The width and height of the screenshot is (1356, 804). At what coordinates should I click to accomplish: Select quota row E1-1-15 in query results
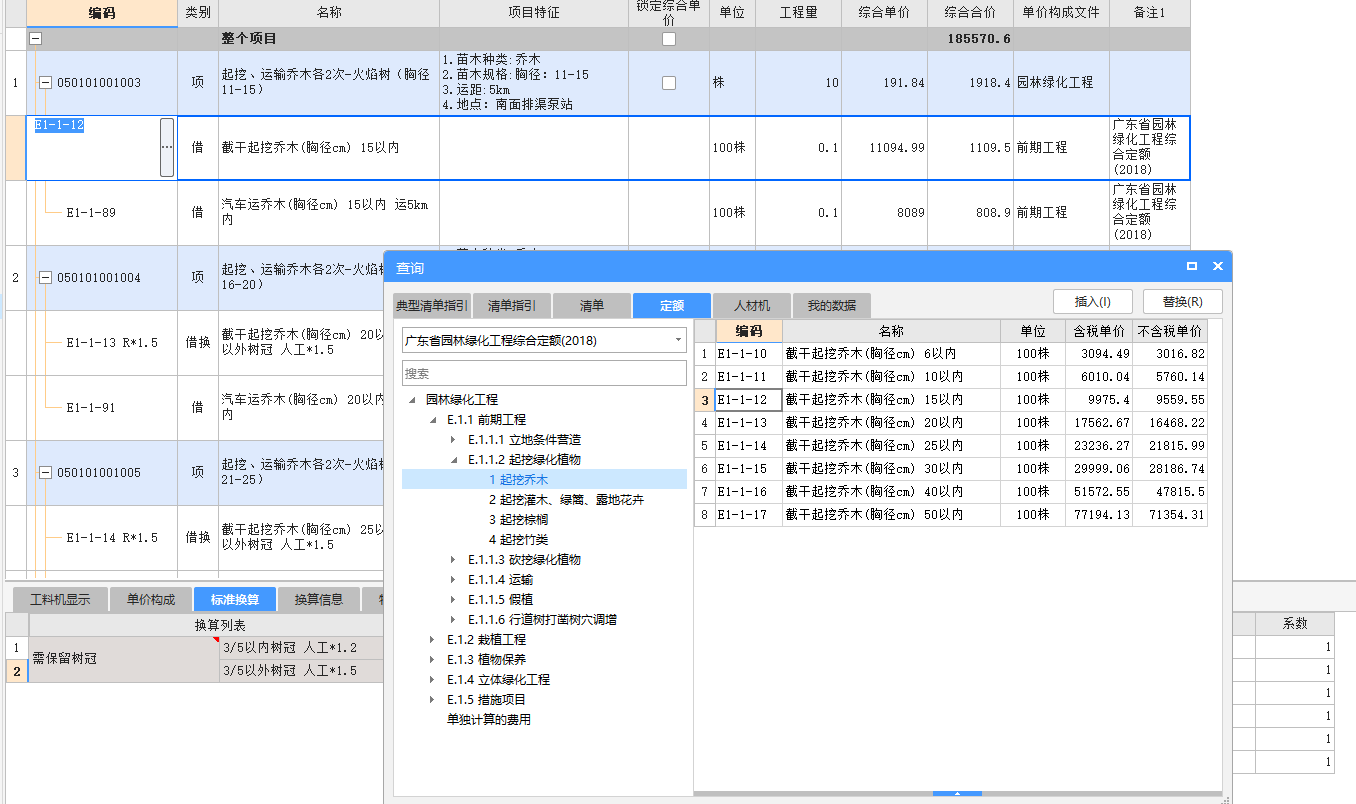click(950, 469)
